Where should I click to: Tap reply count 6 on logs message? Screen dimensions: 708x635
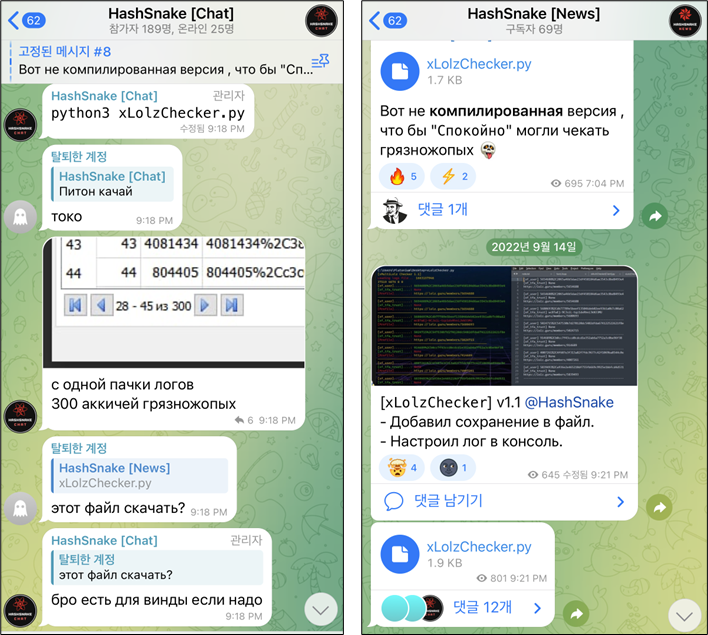[244, 420]
